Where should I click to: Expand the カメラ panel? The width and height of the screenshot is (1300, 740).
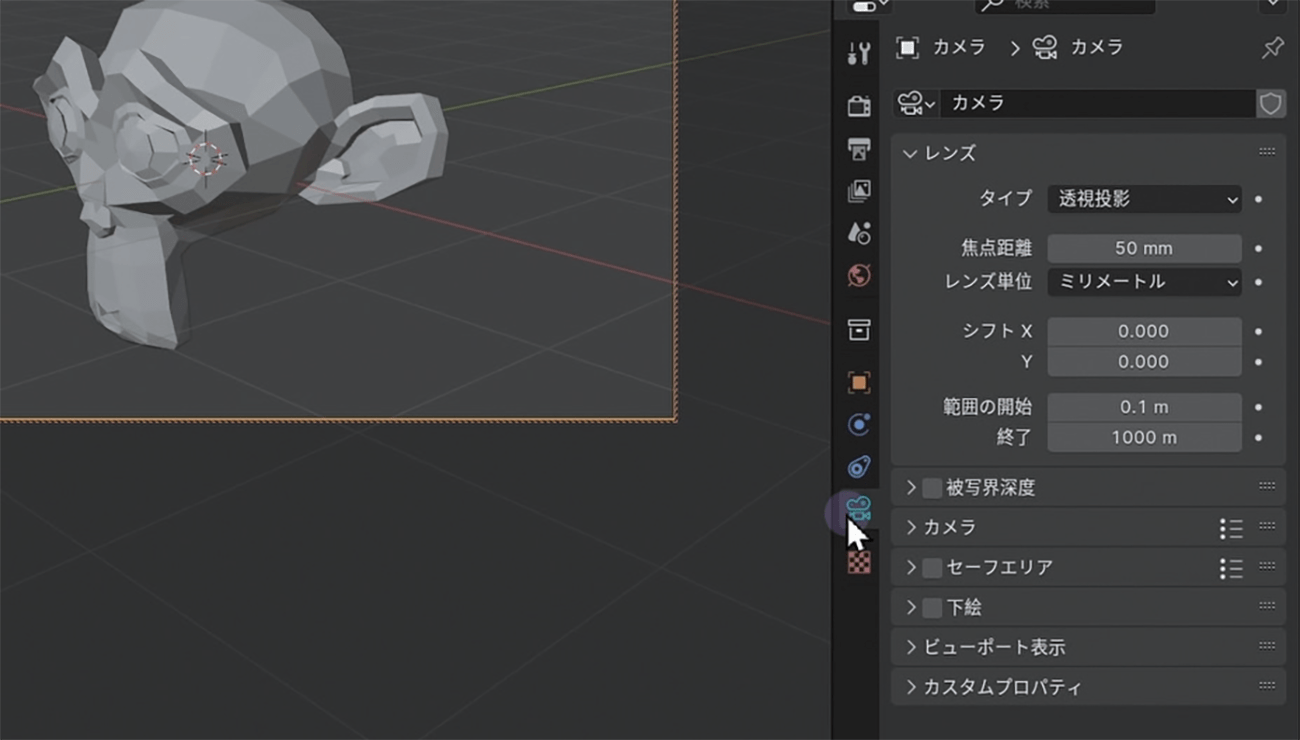point(911,527)
